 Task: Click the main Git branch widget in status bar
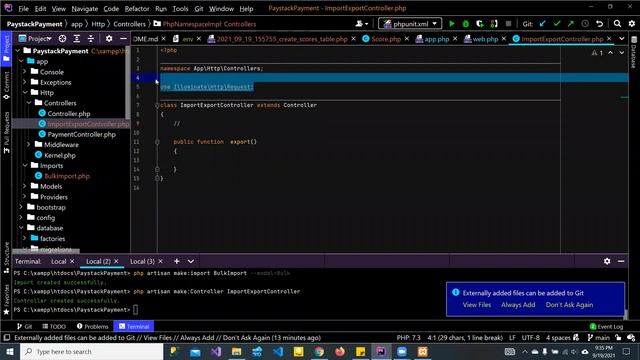point(598,338)
